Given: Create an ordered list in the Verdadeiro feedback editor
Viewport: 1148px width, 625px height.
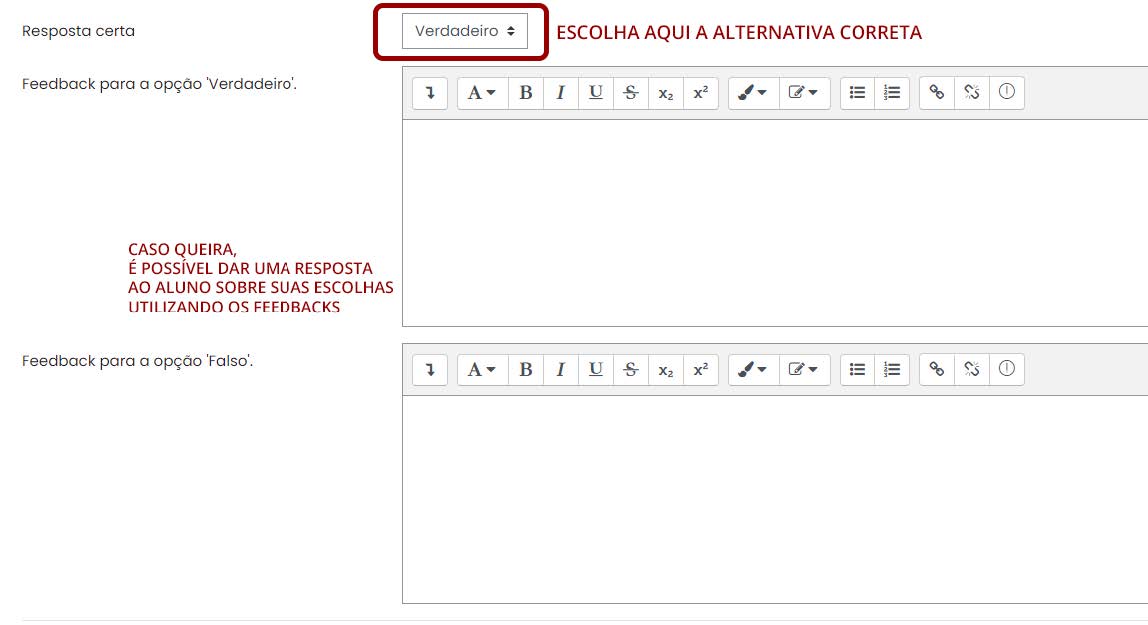Looking at the screenshot, I should [x=891, y=92].
